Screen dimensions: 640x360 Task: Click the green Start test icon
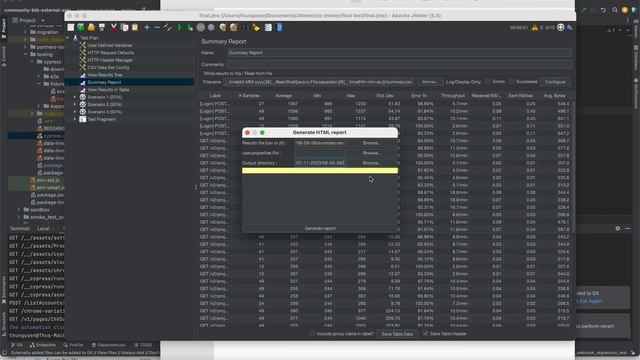(x=179, y=27)
